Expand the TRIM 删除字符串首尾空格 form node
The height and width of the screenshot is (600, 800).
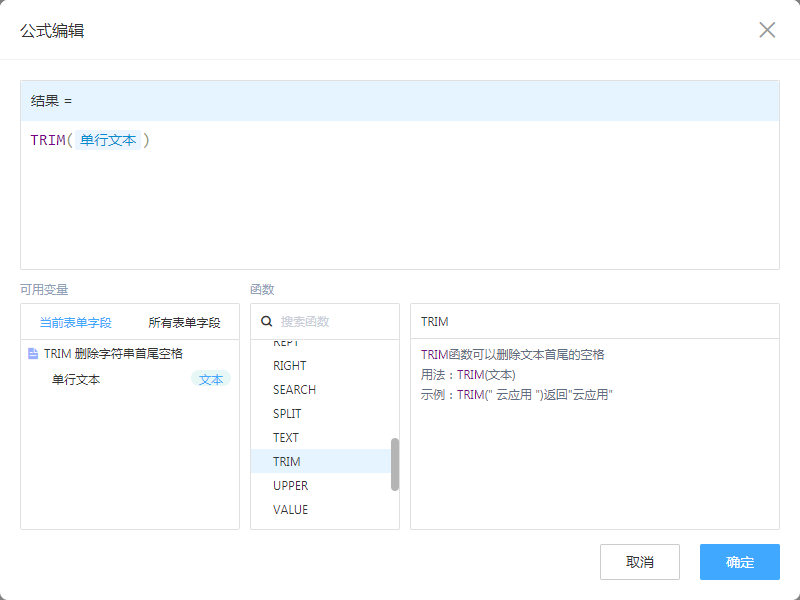pyautogui.click(x=113, y=354)
